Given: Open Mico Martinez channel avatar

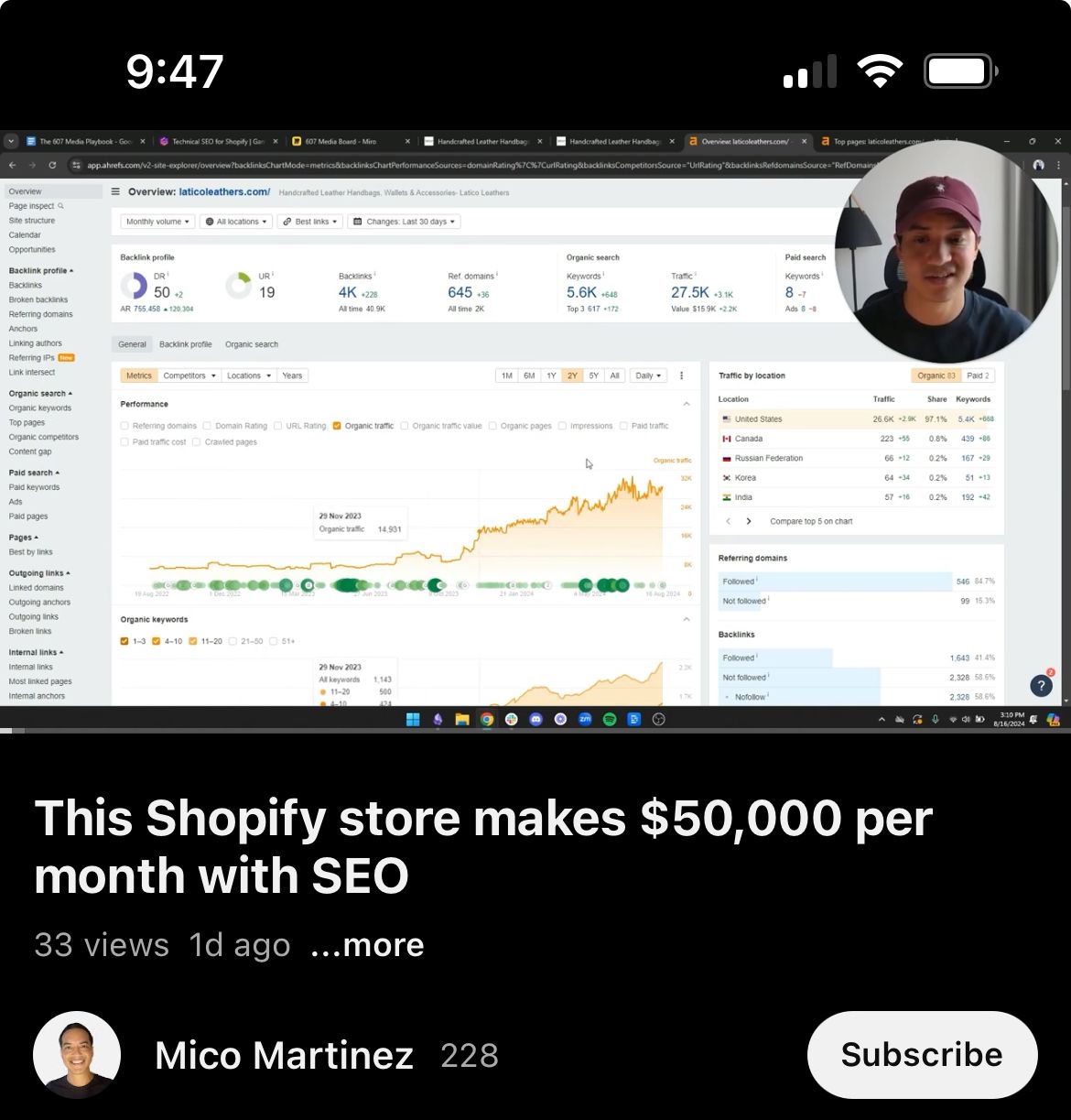Looking at the screenshot, I should click(77, 1055).
